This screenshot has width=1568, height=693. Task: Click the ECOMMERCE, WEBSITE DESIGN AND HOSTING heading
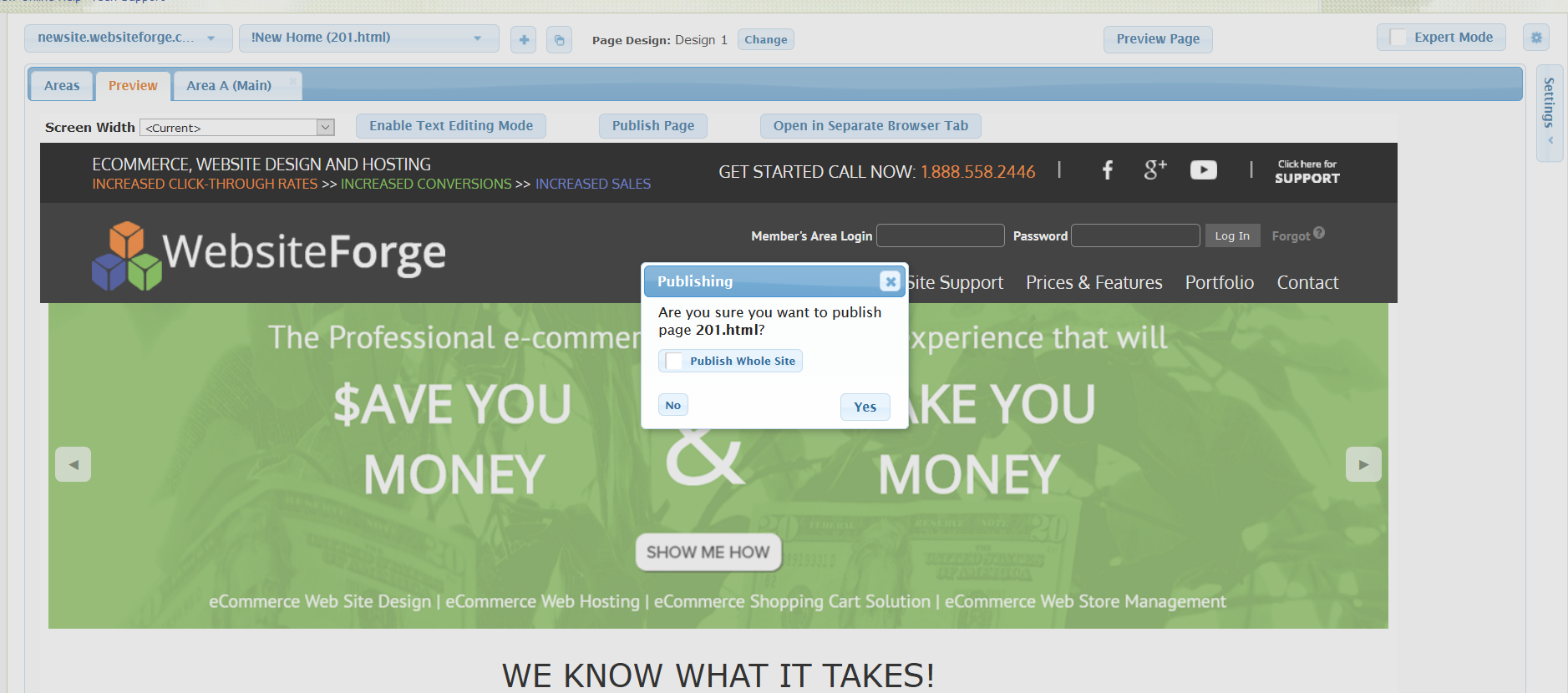click(261, 164)
